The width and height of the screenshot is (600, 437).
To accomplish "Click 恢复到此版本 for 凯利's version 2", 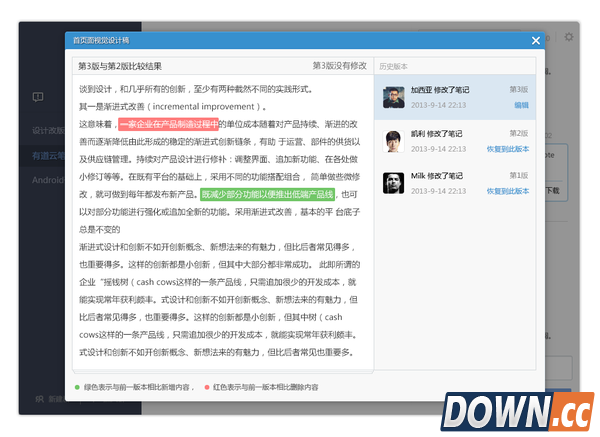I will coord(507,148).
